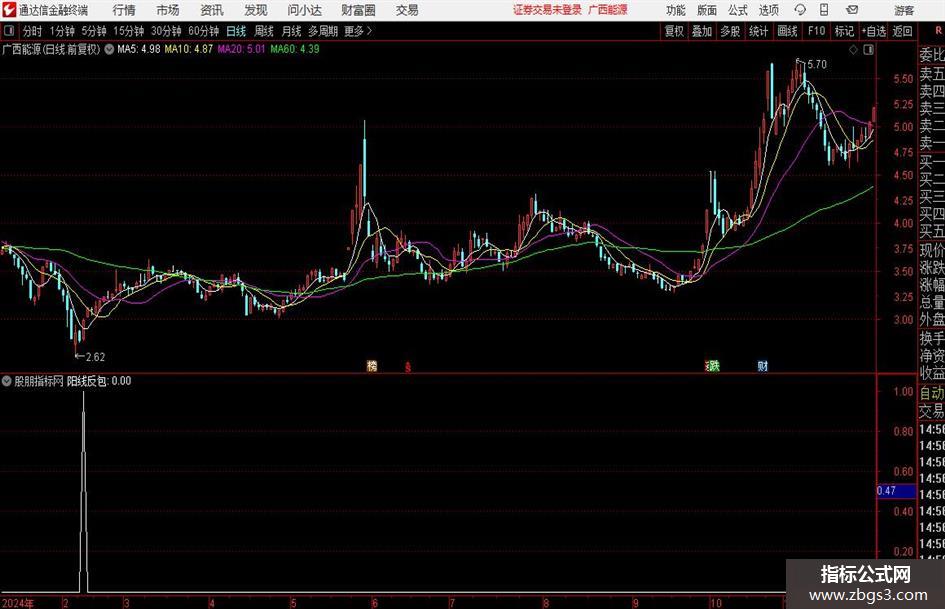This screenshot has height=609, width=945.
Task: Select the 周线 weekly period tab
Action: coord(263,31)
